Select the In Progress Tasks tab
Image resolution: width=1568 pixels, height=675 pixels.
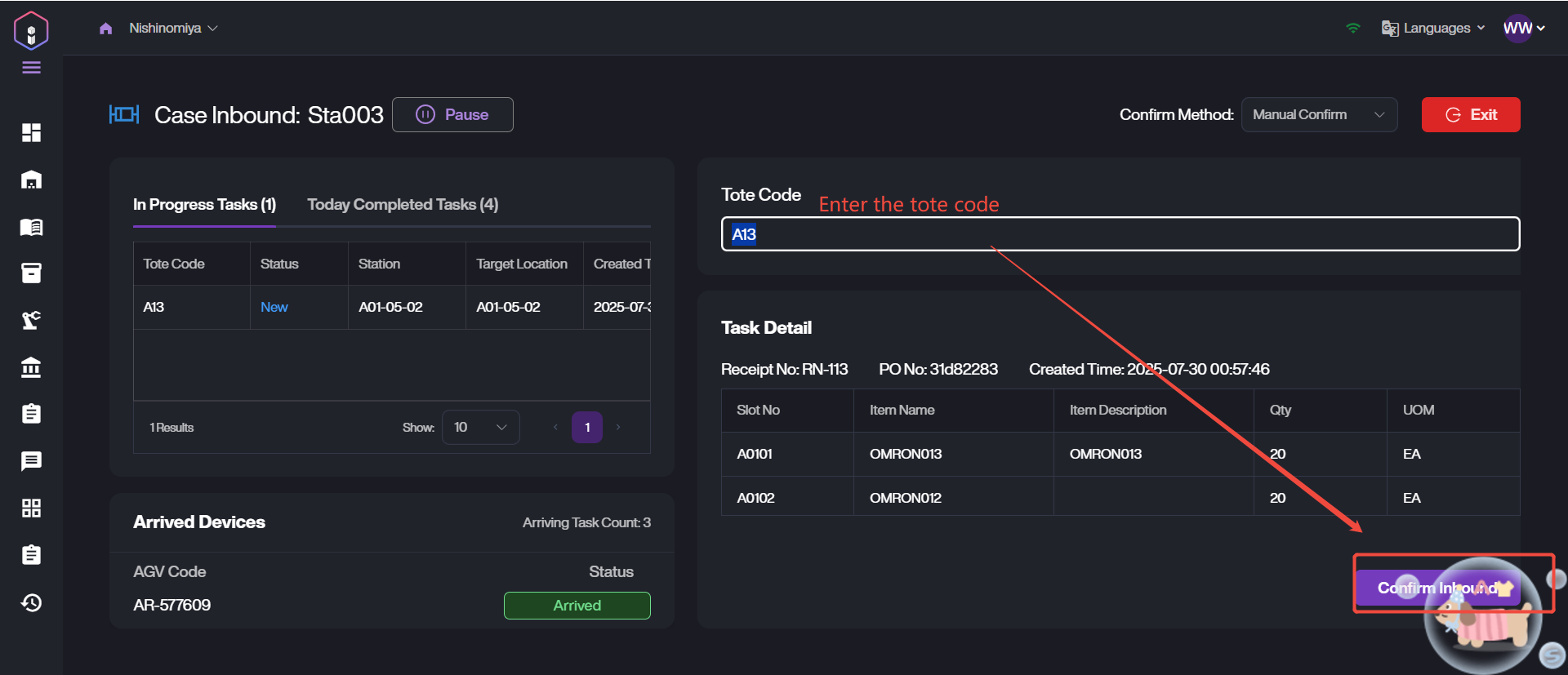pos(204,205)
